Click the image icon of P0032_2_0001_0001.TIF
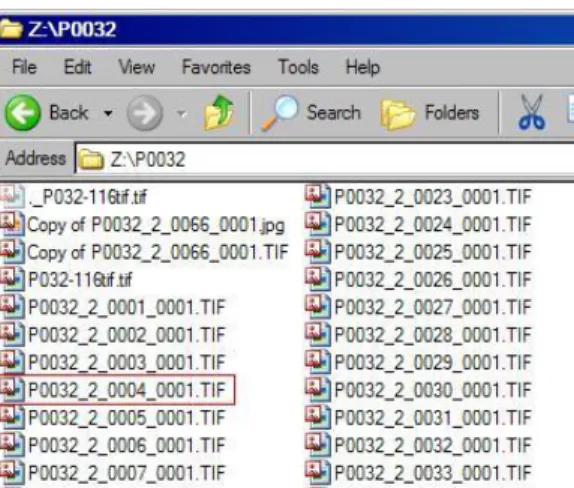The image size is (574, 488). 12,307
